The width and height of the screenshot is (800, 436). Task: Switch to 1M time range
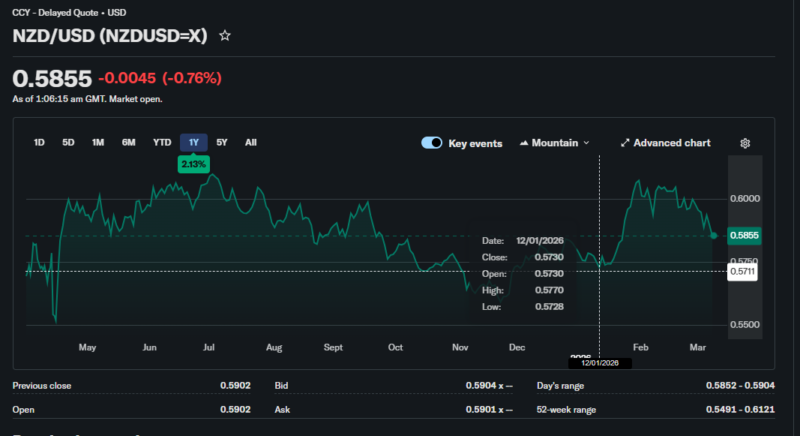pos(98,142)
